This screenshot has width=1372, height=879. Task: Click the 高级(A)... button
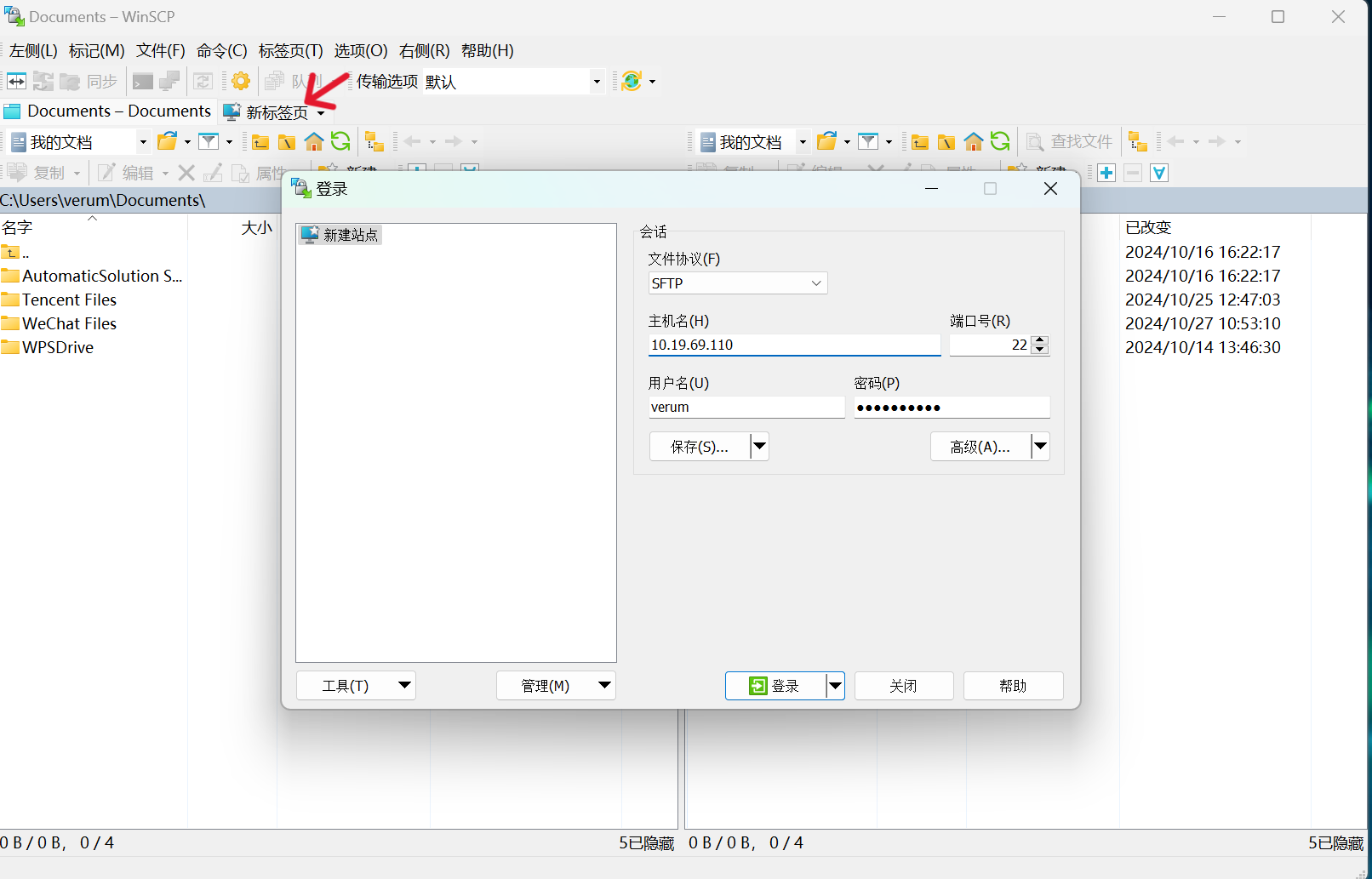click(x=980, y=446)
